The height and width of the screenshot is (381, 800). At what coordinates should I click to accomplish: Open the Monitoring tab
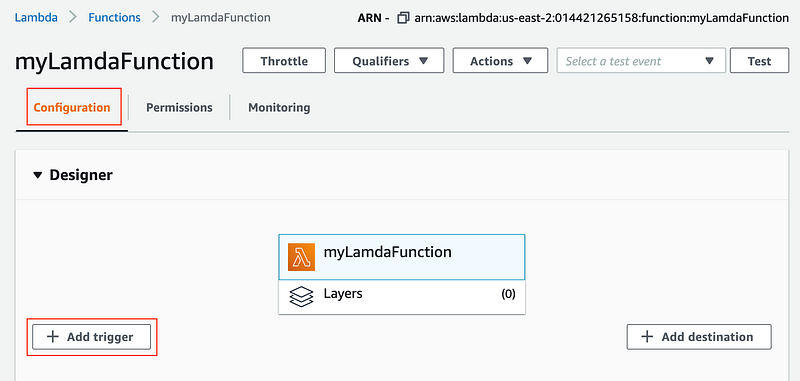coord(279,108)
